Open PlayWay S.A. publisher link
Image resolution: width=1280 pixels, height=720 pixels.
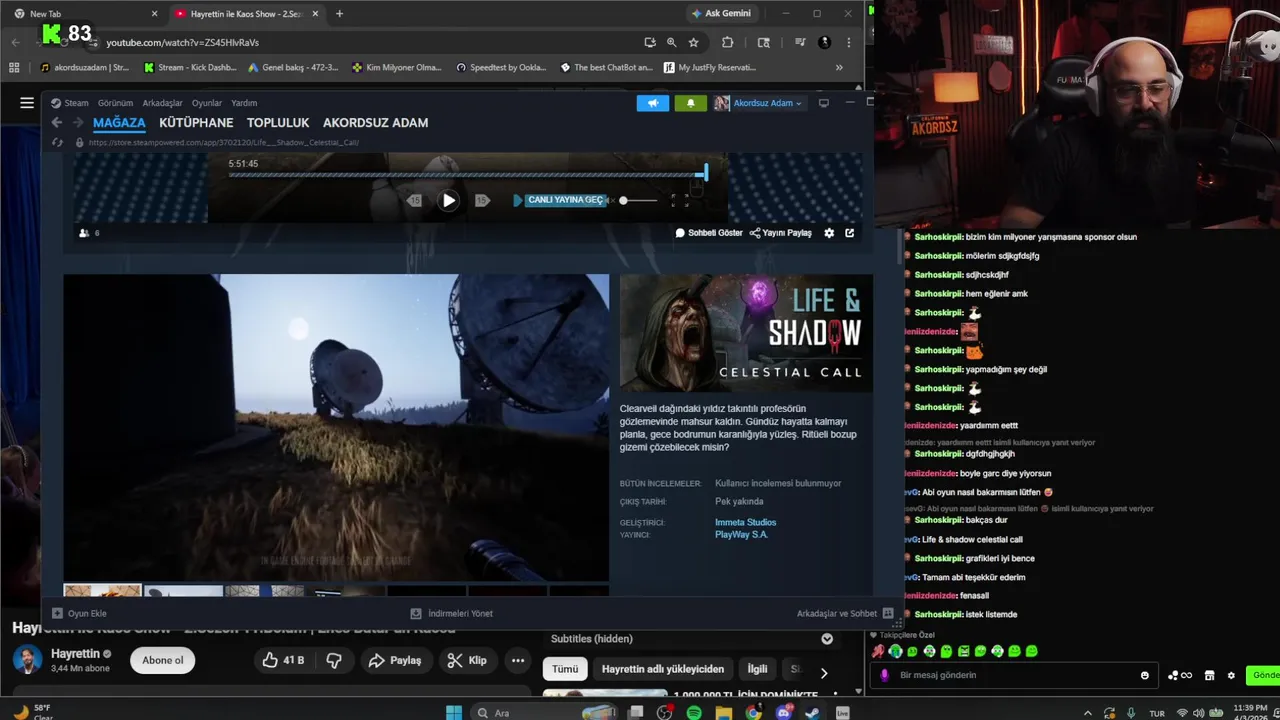click(741, 535)
